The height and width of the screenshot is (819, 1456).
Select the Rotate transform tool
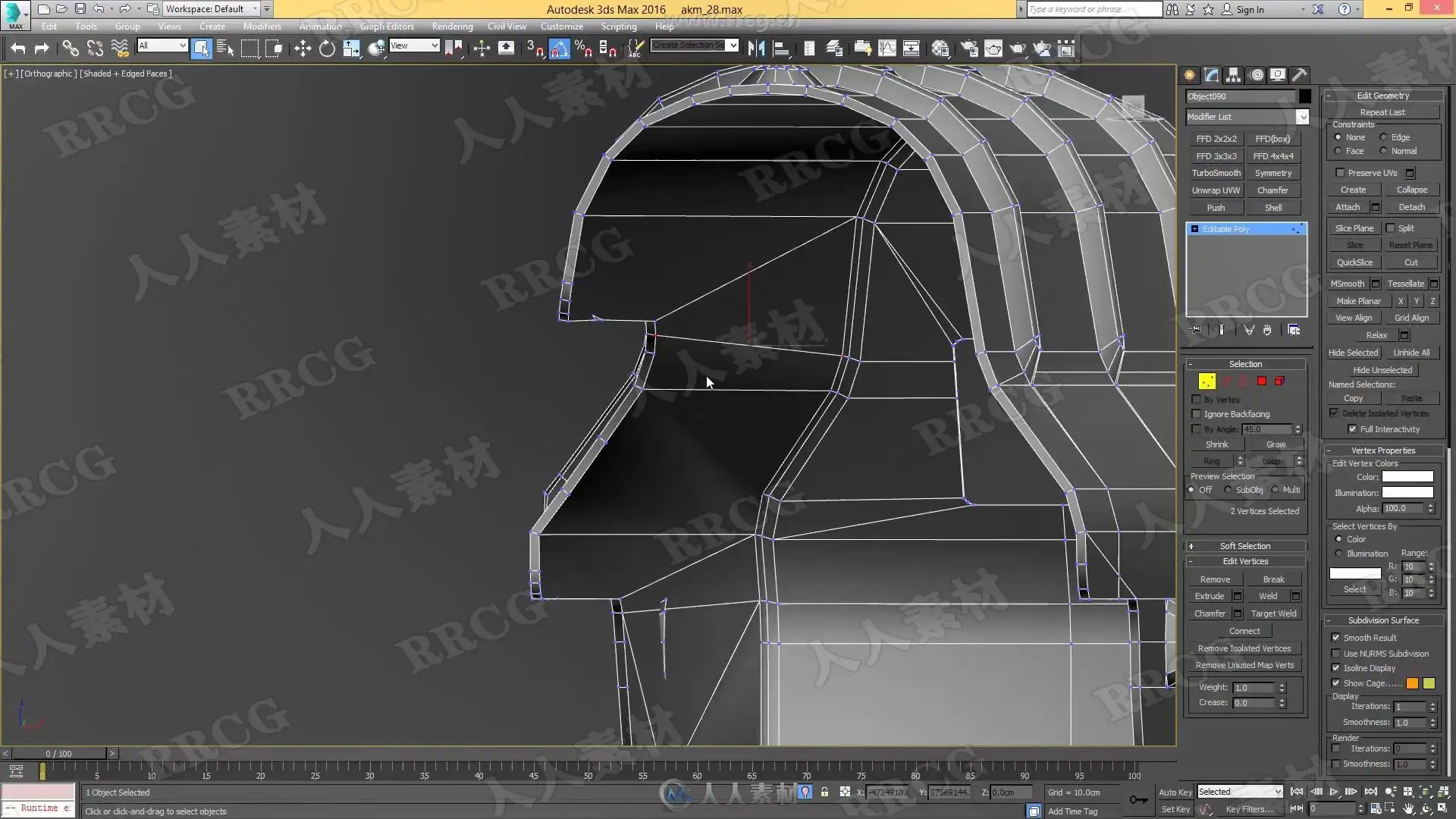[327, 49]
